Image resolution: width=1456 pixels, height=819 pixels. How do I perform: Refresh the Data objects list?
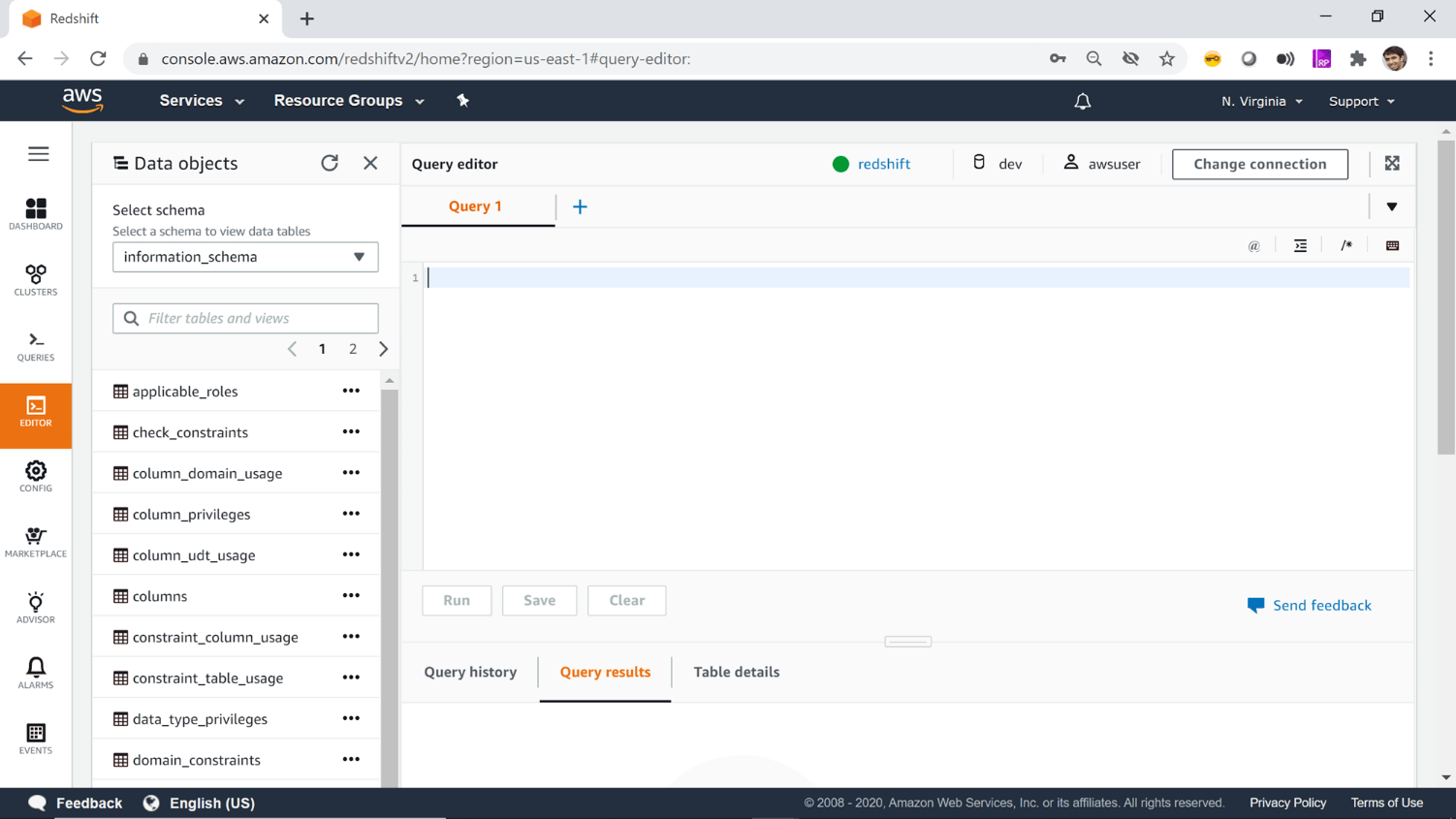[x=330, y=164]
